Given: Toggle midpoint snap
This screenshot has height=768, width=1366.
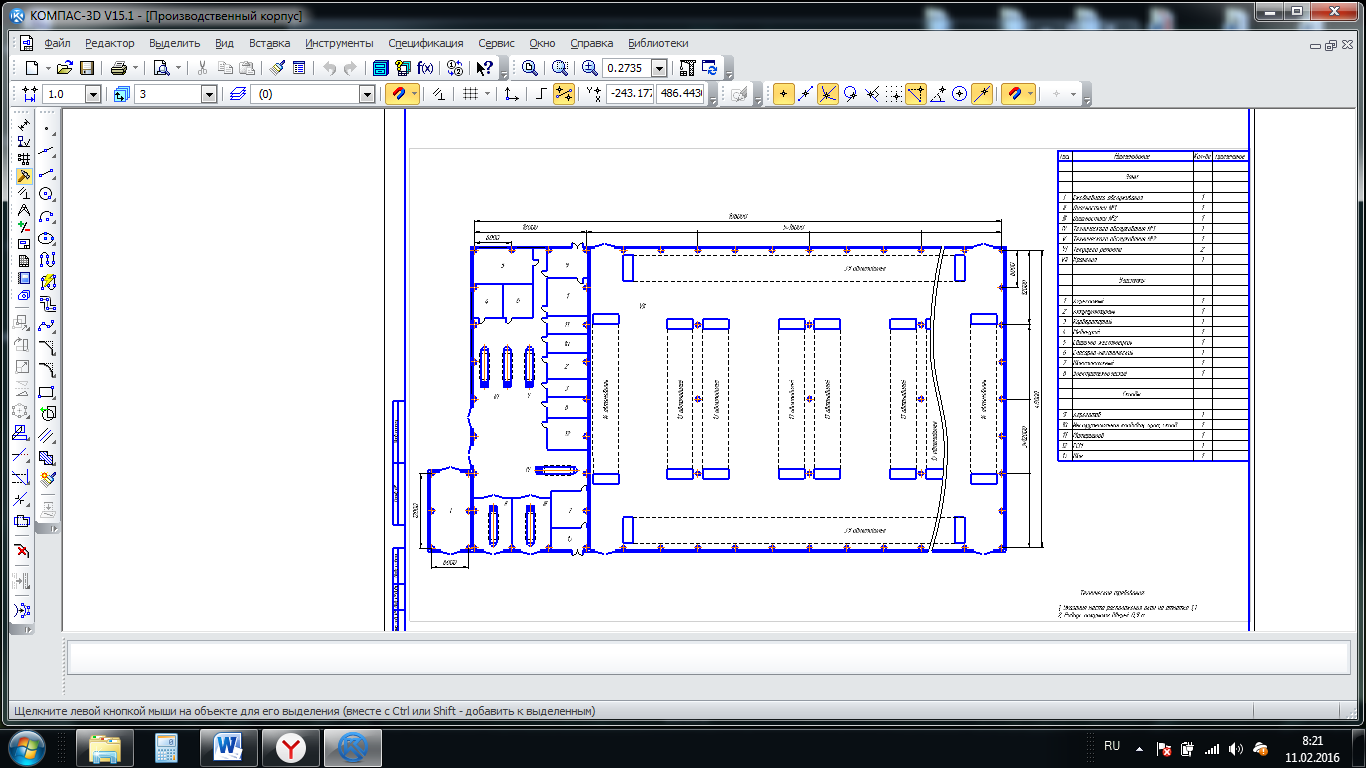Looking at the screenshot, I should tap(805, 94).
